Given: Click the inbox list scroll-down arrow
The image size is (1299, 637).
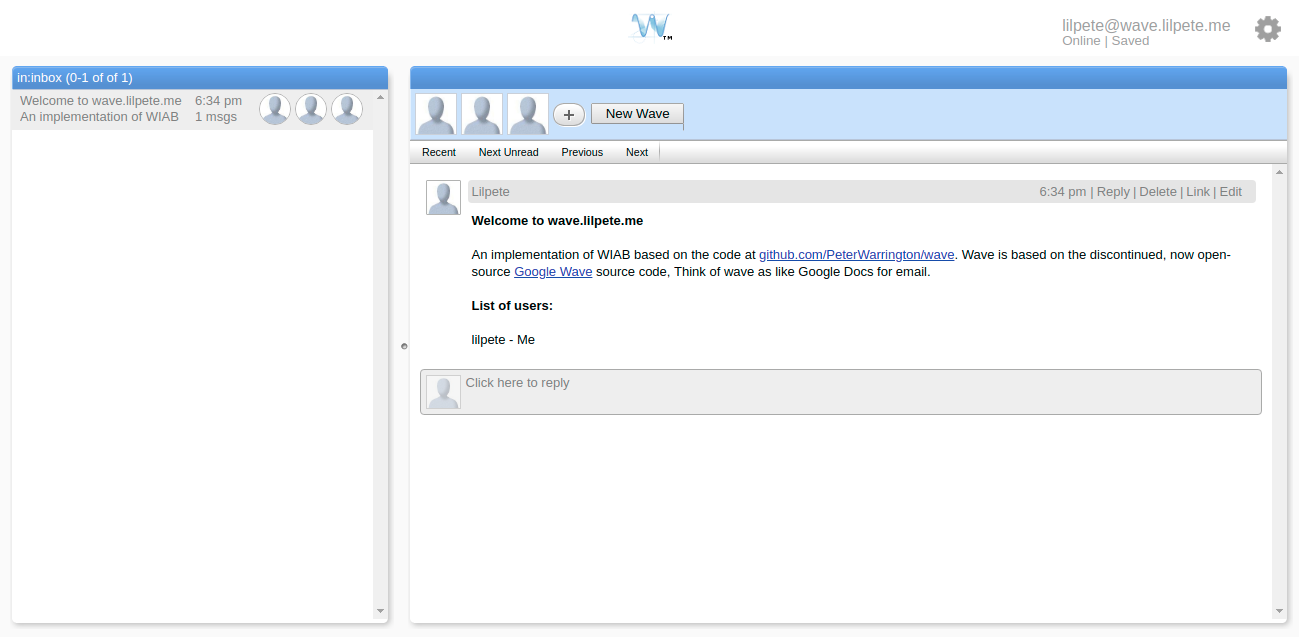Looking at the screenshot, I should pyautogui.click(x=380, y=611).
